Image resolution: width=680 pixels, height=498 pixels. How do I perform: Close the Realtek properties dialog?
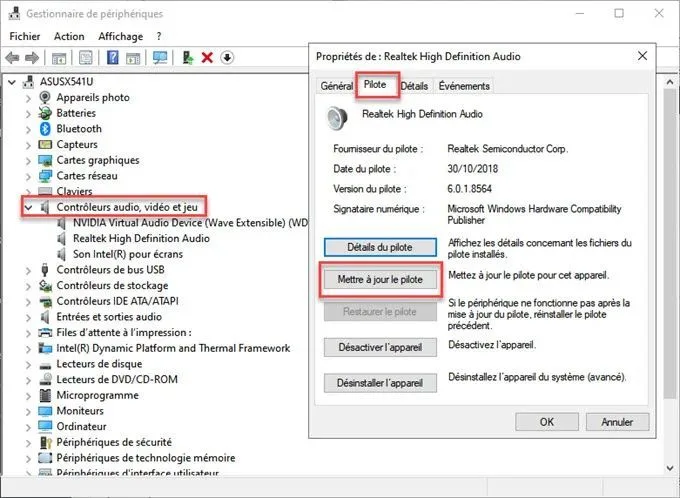coord(642,56)
